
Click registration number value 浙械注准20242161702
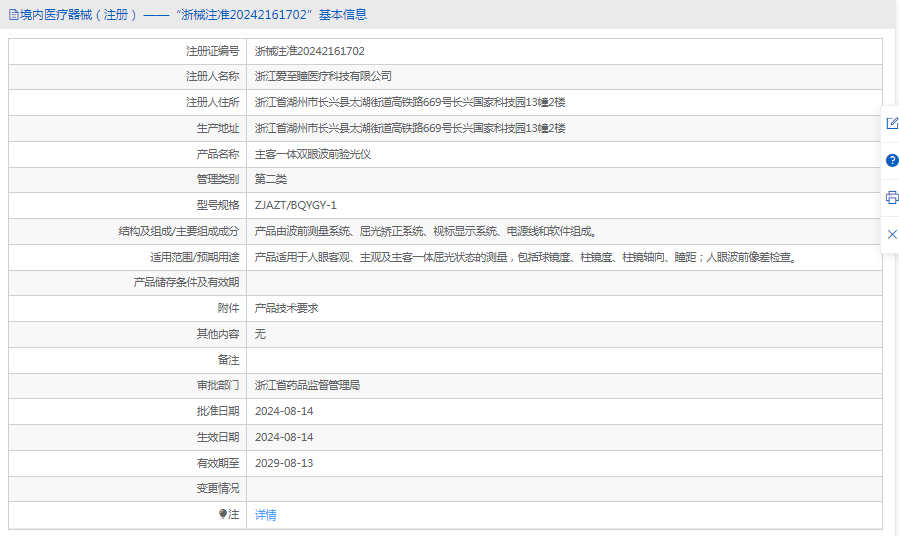click(309, 51)
